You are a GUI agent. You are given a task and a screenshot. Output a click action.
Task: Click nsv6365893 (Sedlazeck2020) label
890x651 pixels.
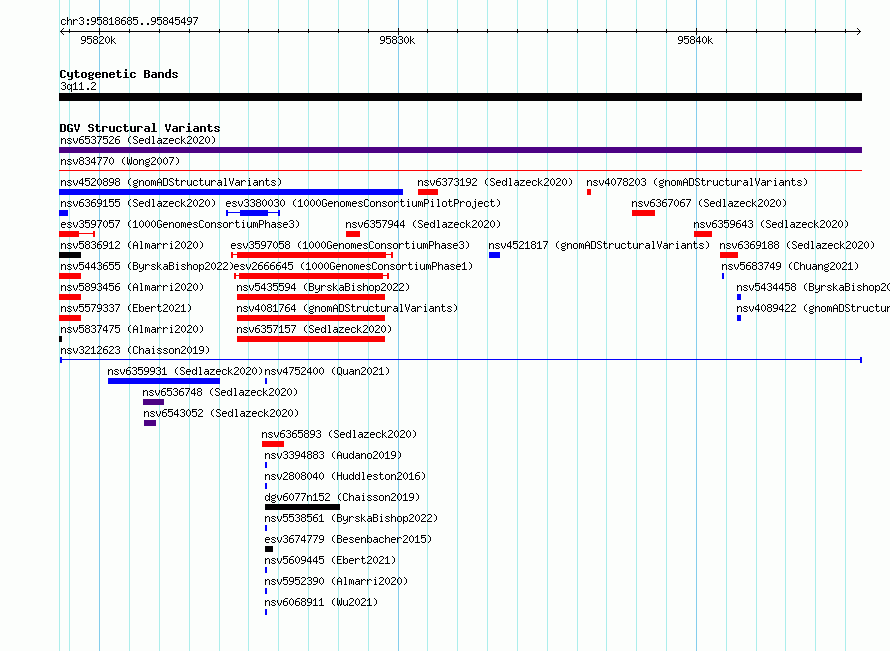point(339,434)
